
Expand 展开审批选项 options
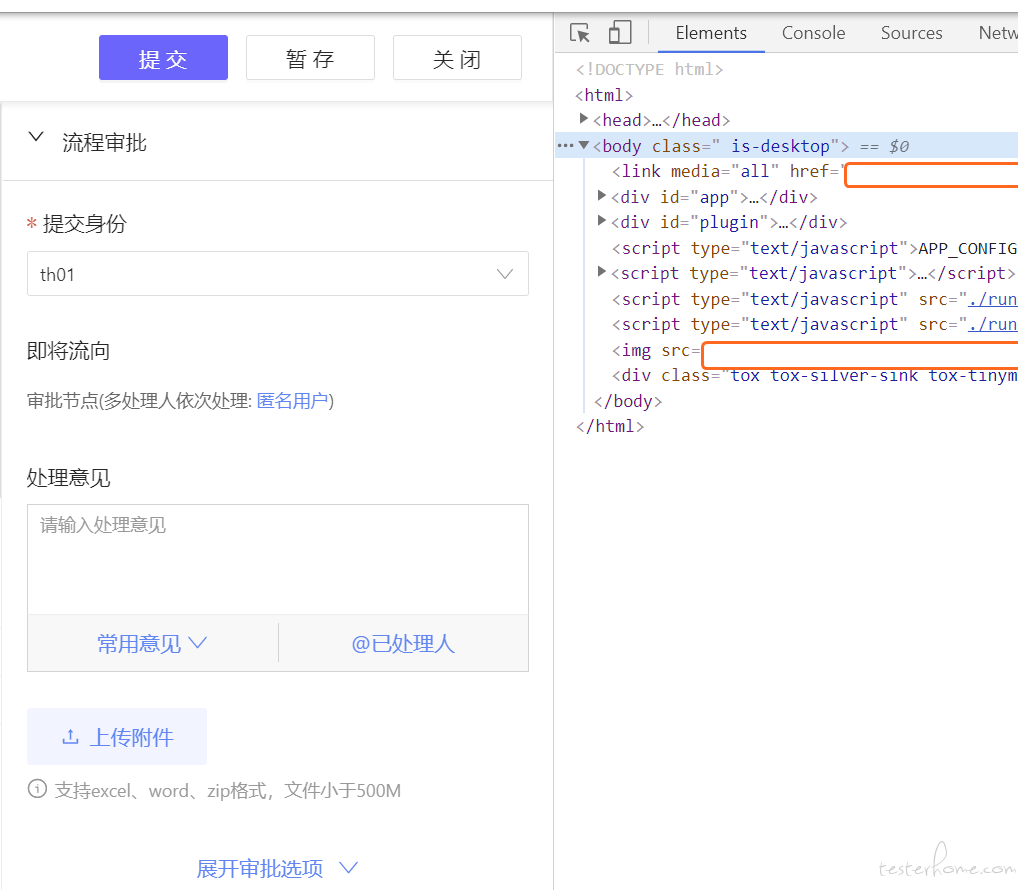(x=277, y=868)
